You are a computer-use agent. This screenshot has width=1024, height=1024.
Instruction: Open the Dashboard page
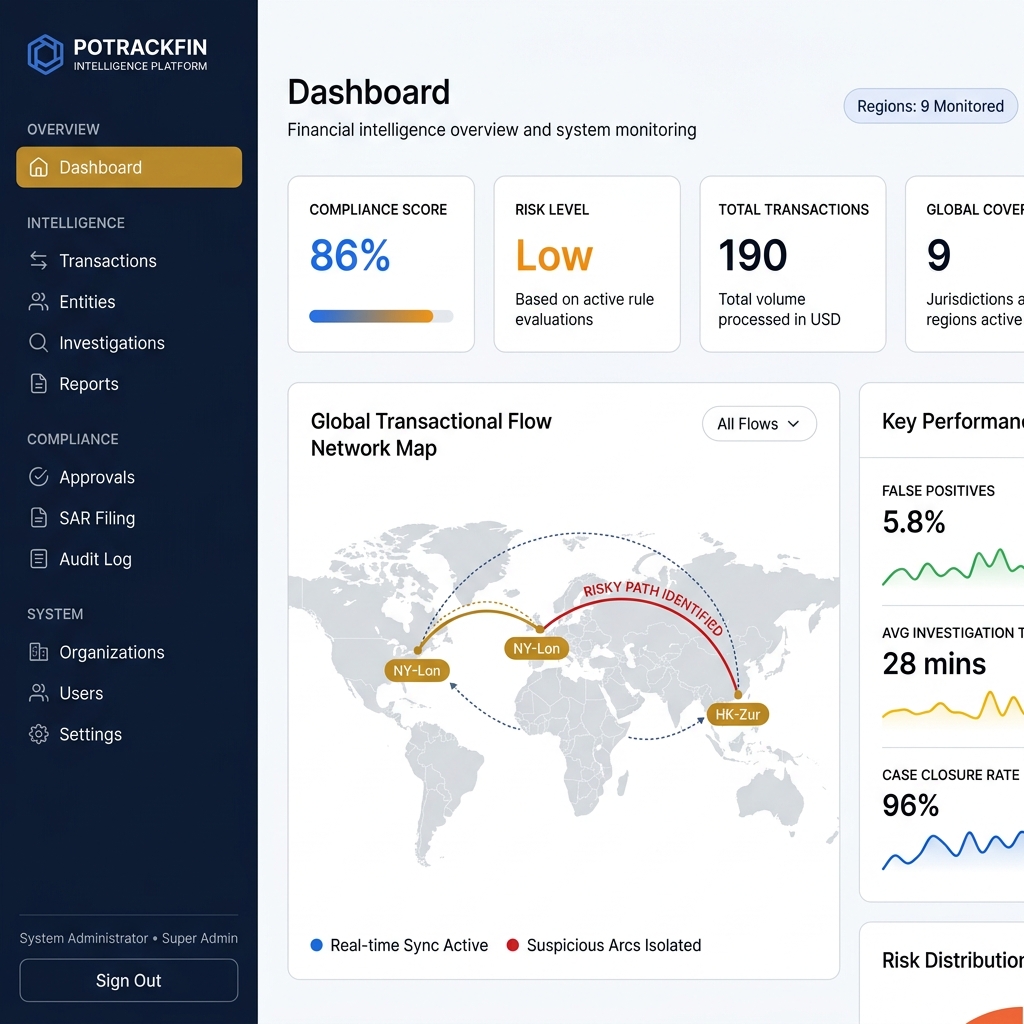click(129, 167)
